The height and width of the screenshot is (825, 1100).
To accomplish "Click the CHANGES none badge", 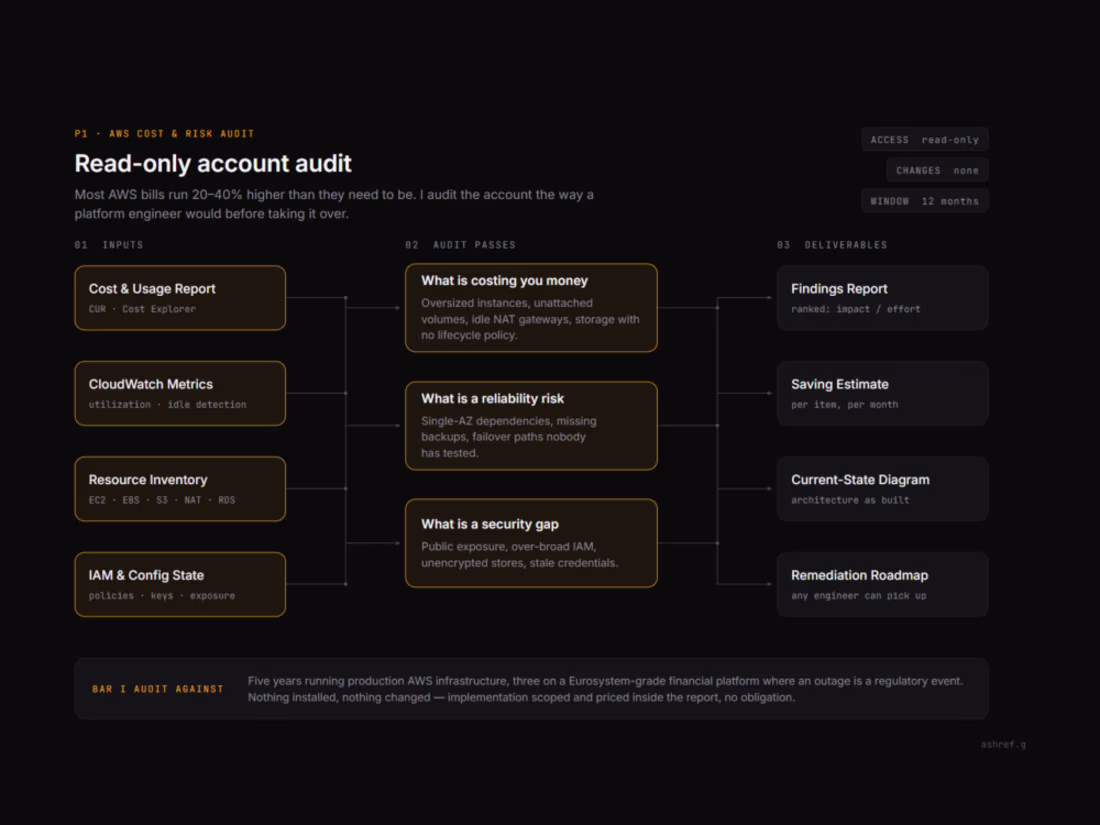I will 937,170.
